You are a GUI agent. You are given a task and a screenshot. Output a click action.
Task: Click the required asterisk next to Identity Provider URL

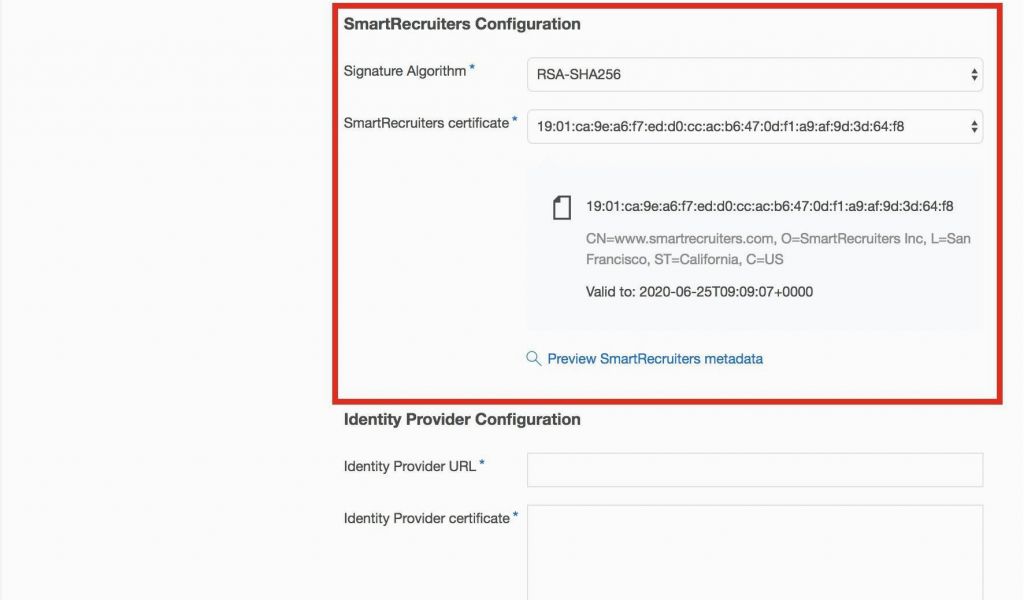482,463
